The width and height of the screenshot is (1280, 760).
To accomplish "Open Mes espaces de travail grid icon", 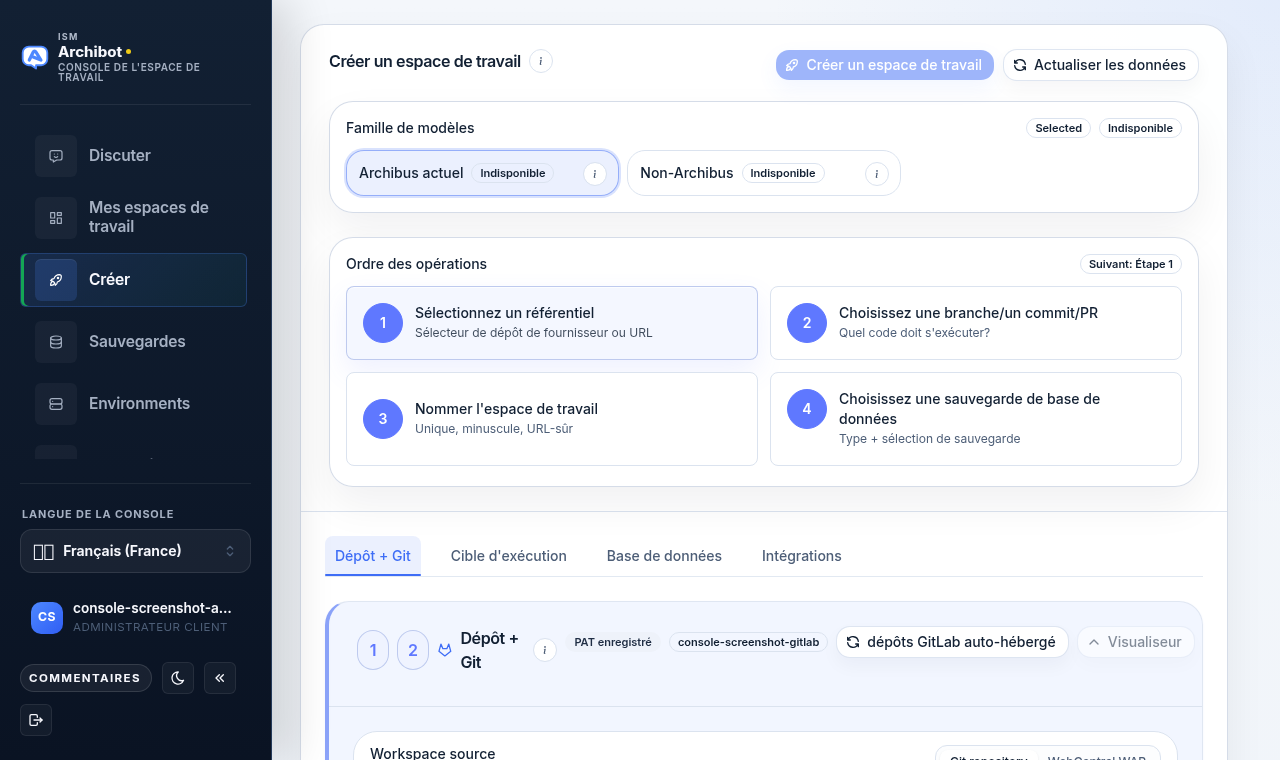I will pos(56,218).
